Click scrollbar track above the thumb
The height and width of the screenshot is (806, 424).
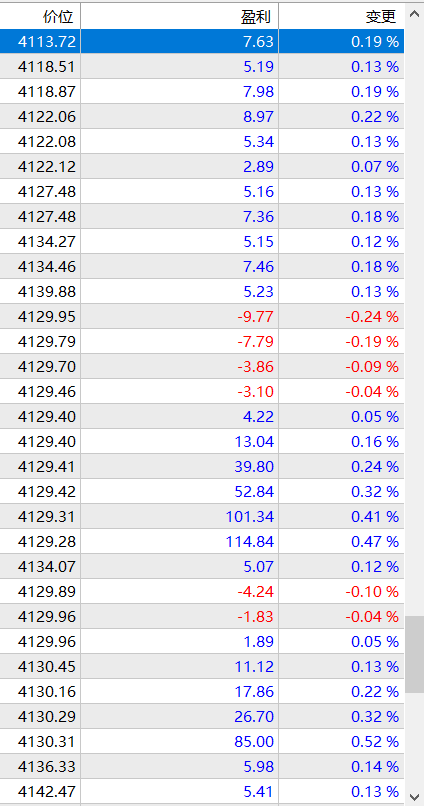tap(414, 321)
